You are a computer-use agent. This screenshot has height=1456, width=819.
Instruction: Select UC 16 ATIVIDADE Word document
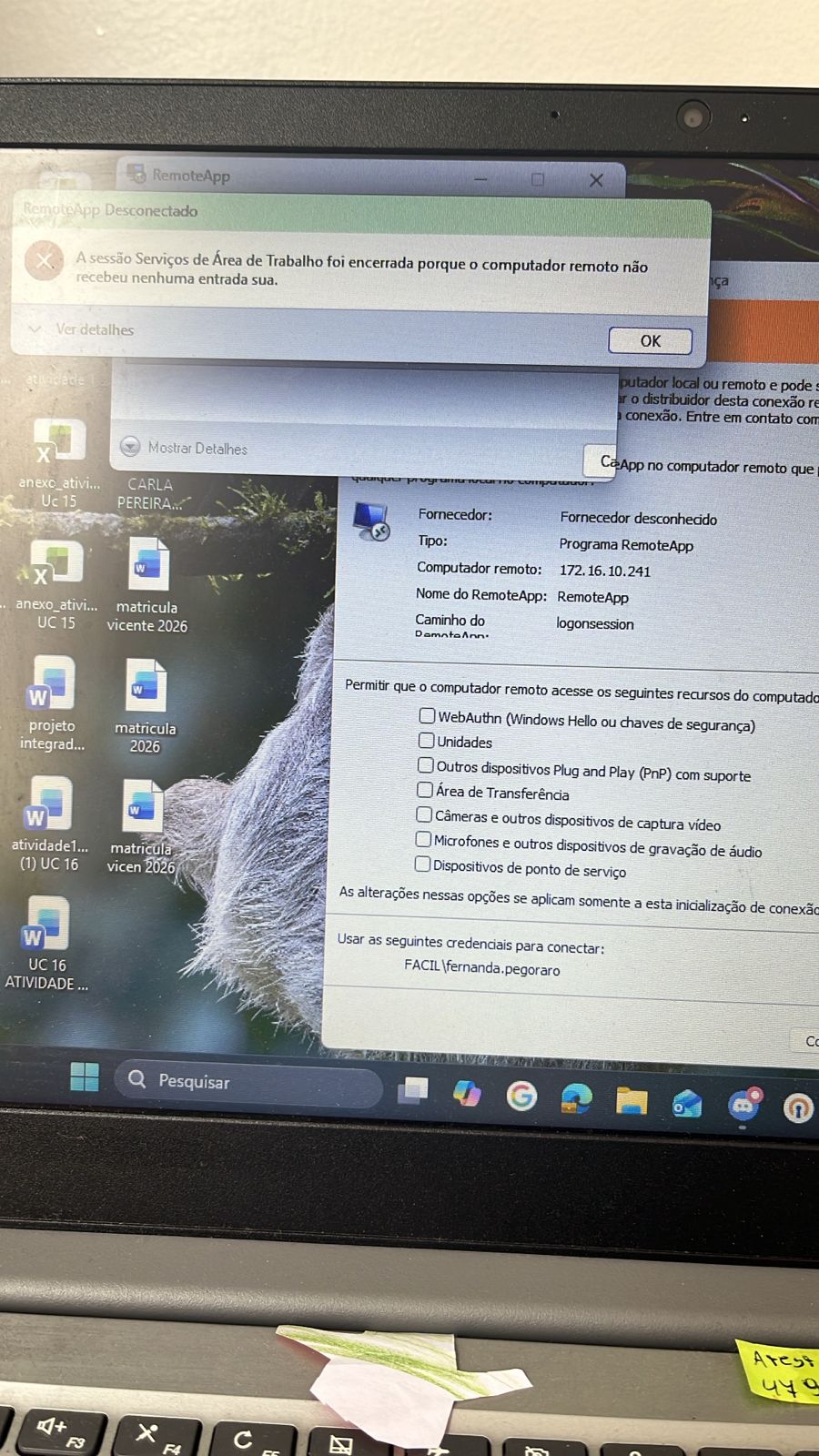pyautogui.click(x=46, y=944)
